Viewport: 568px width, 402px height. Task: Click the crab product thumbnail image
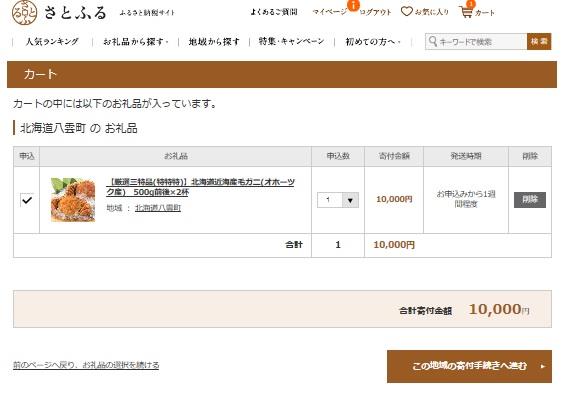click(73, 200)
